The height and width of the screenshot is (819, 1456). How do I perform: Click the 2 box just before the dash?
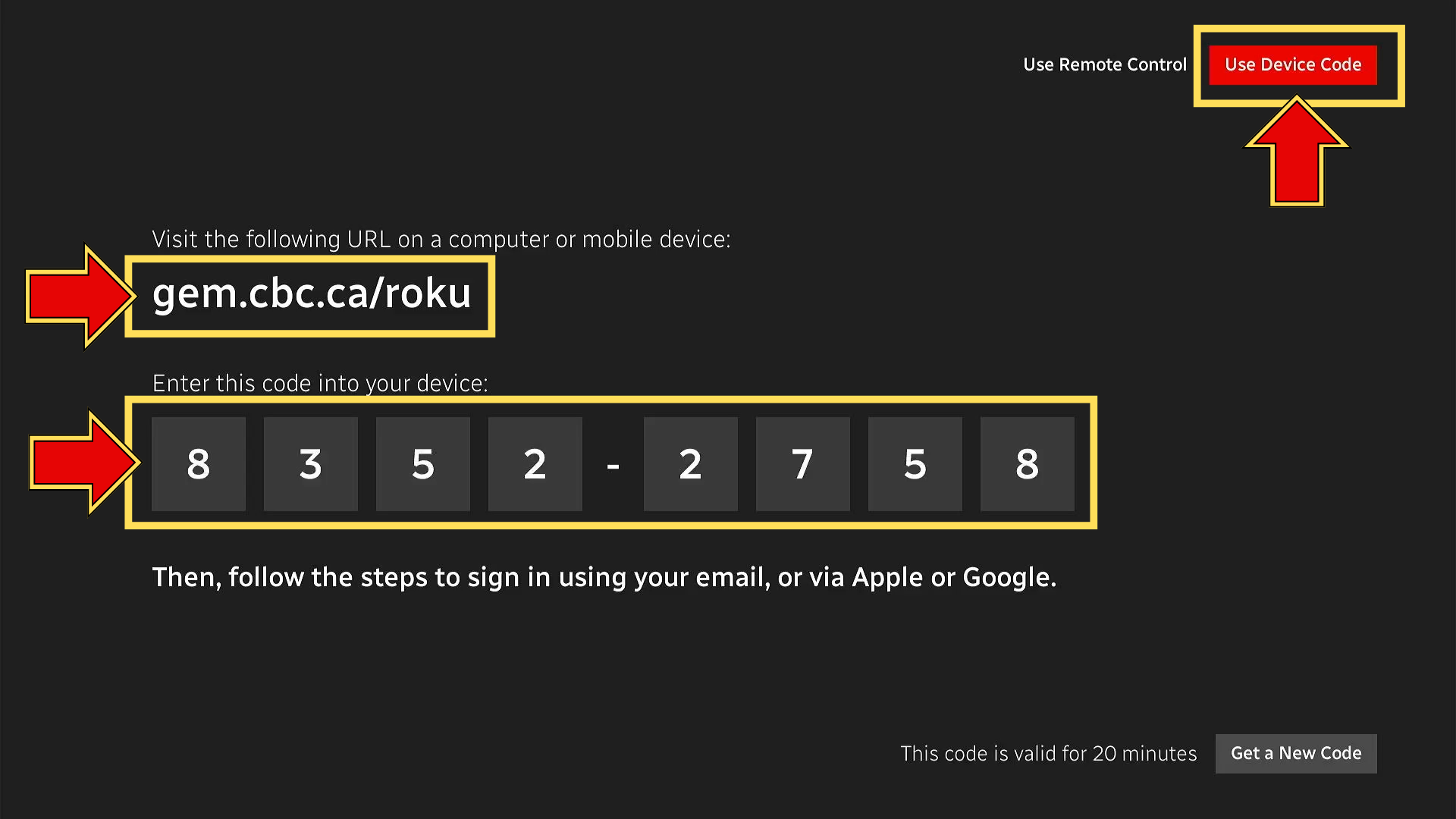(535, 463)
